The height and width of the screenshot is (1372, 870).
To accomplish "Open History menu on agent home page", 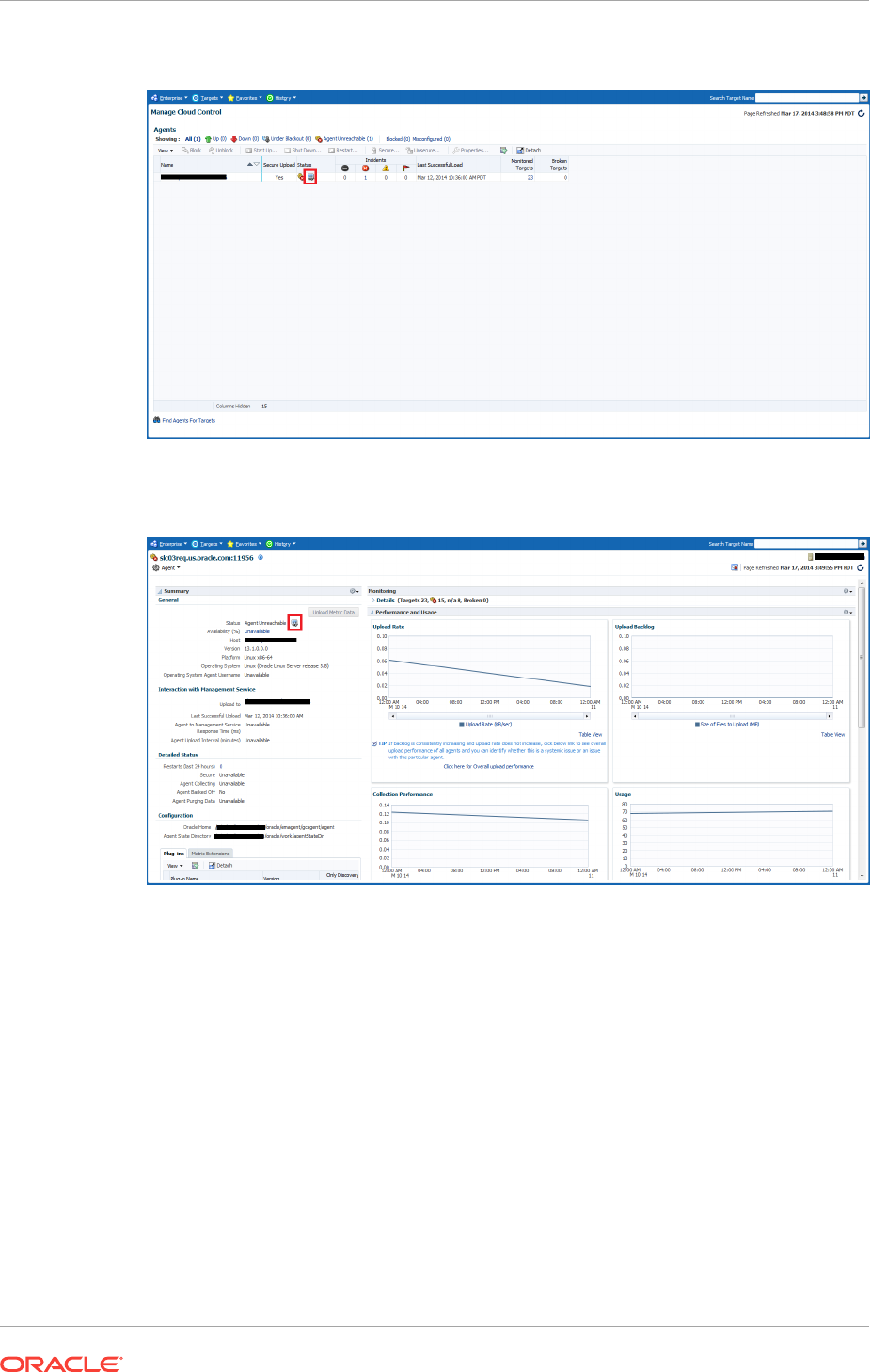I will tap(281, 544).
